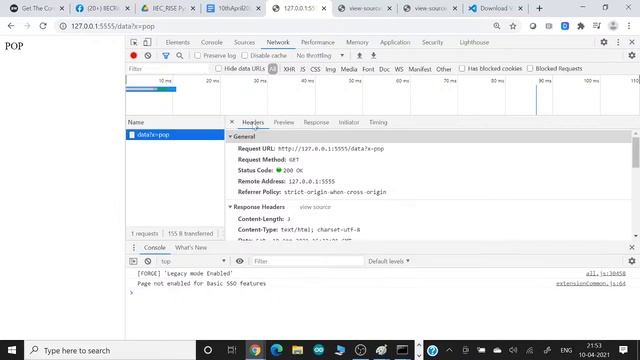Image resolution: width=640 pixels, height=360 pixels.
Task: Clear the console output
Action: tap(148, 261)
